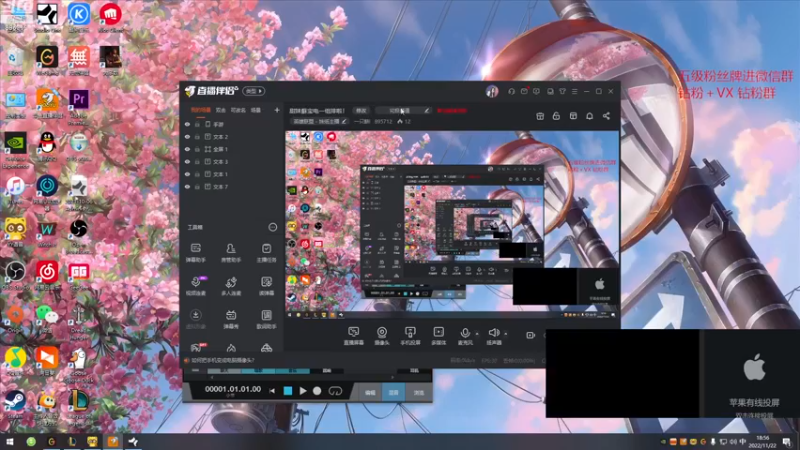Select the first orange scene tab

click(200, 110)
